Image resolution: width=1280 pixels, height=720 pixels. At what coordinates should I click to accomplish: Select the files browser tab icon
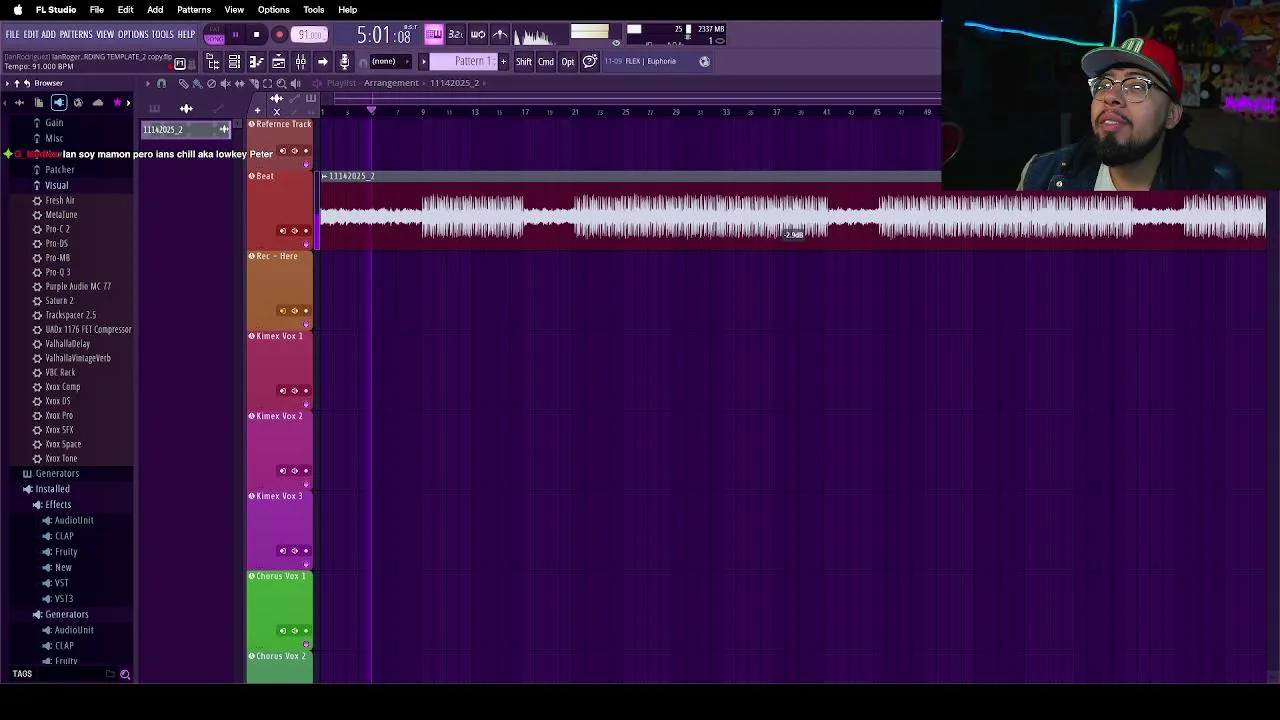(39, 103)
